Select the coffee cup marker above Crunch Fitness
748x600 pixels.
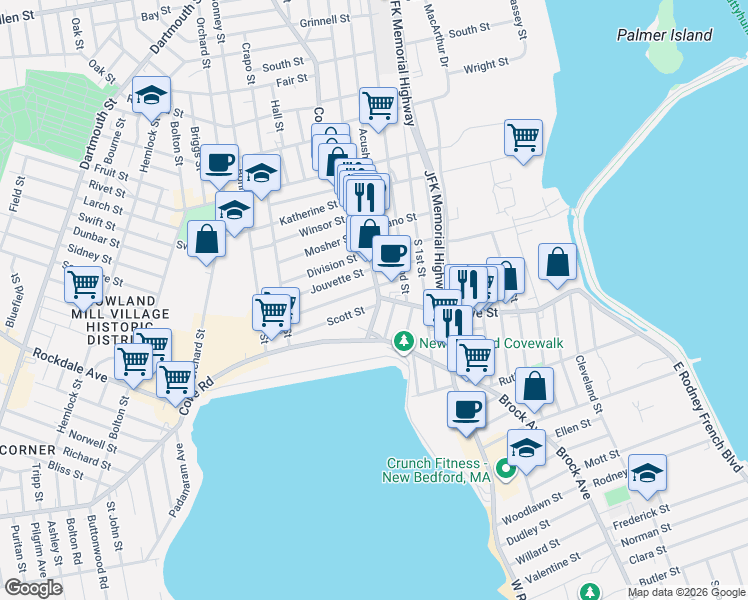467,410
